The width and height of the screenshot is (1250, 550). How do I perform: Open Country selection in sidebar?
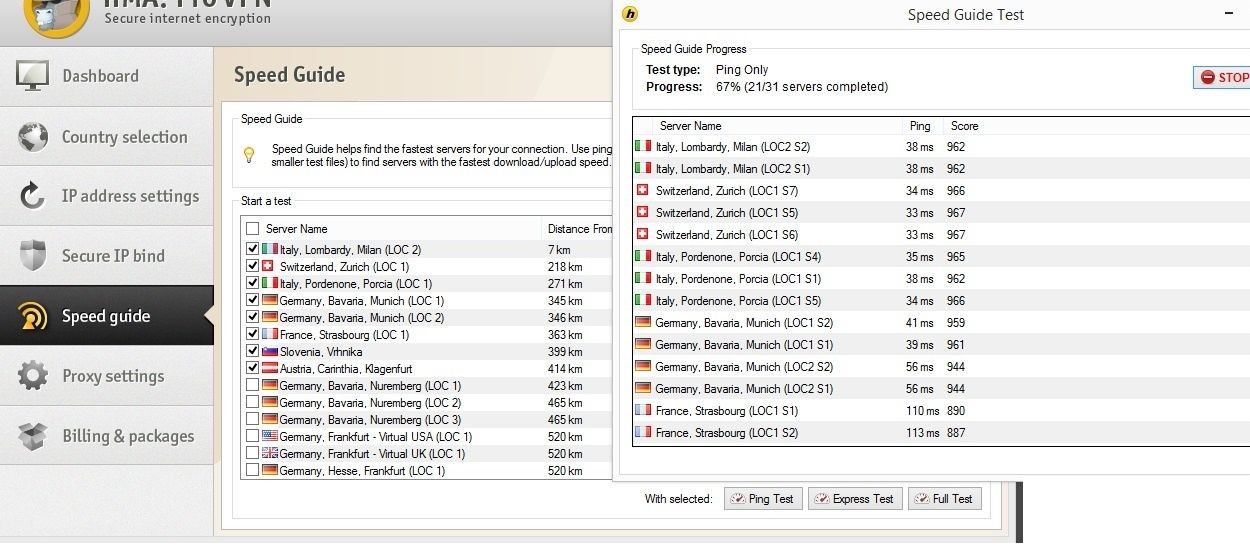pyautogui.click(x=107, y=136)
